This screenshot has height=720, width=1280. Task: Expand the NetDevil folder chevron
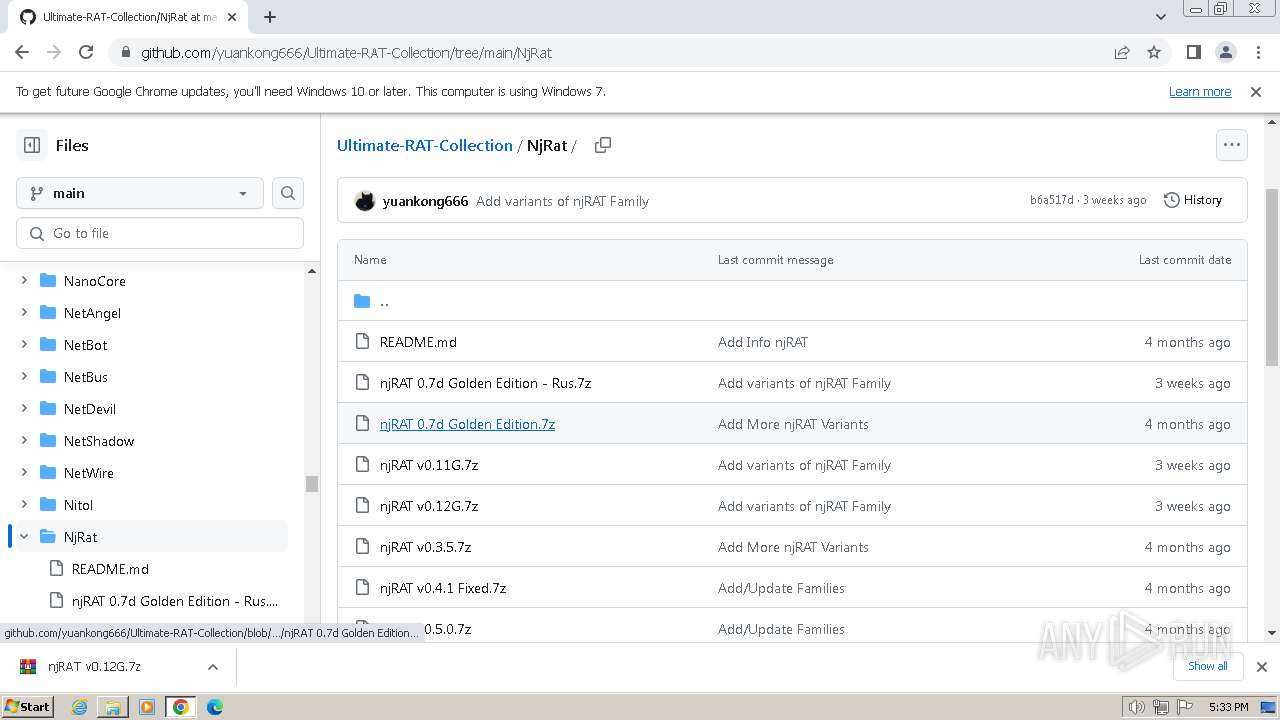click(24, 409)
